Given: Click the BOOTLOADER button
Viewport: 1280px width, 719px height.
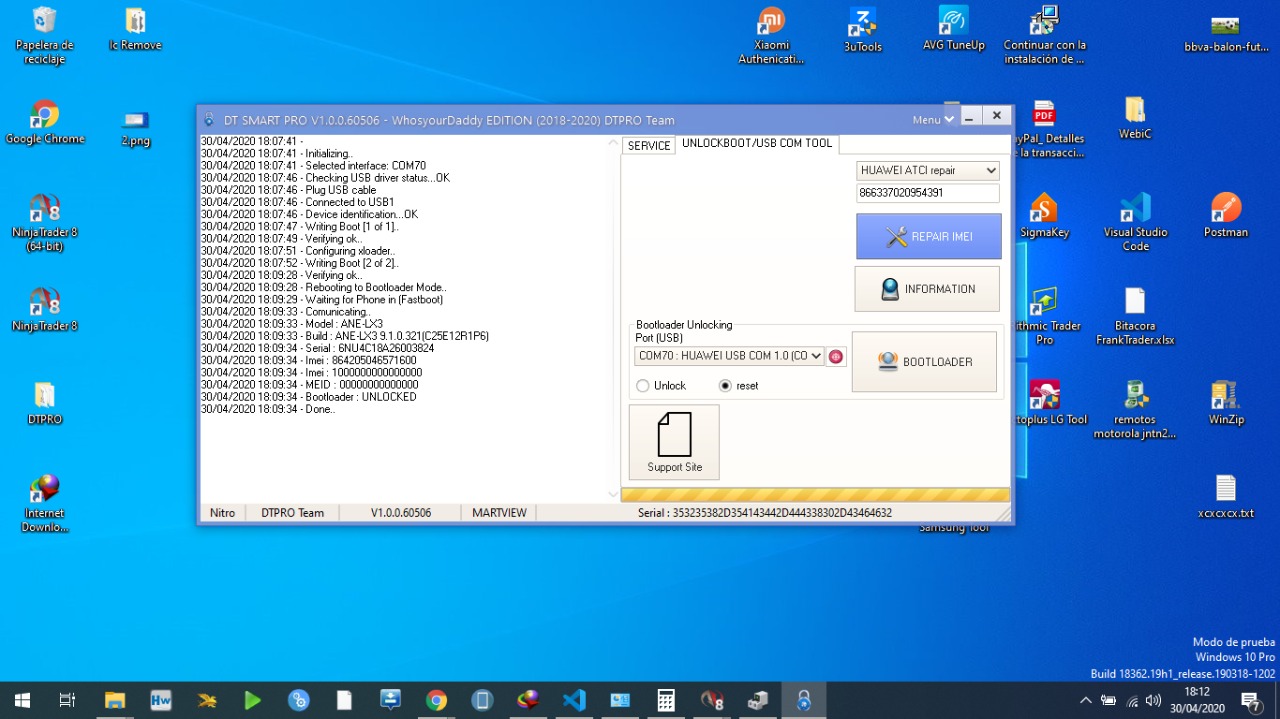Looking at the screenshot, I should [x=924, y=362].
